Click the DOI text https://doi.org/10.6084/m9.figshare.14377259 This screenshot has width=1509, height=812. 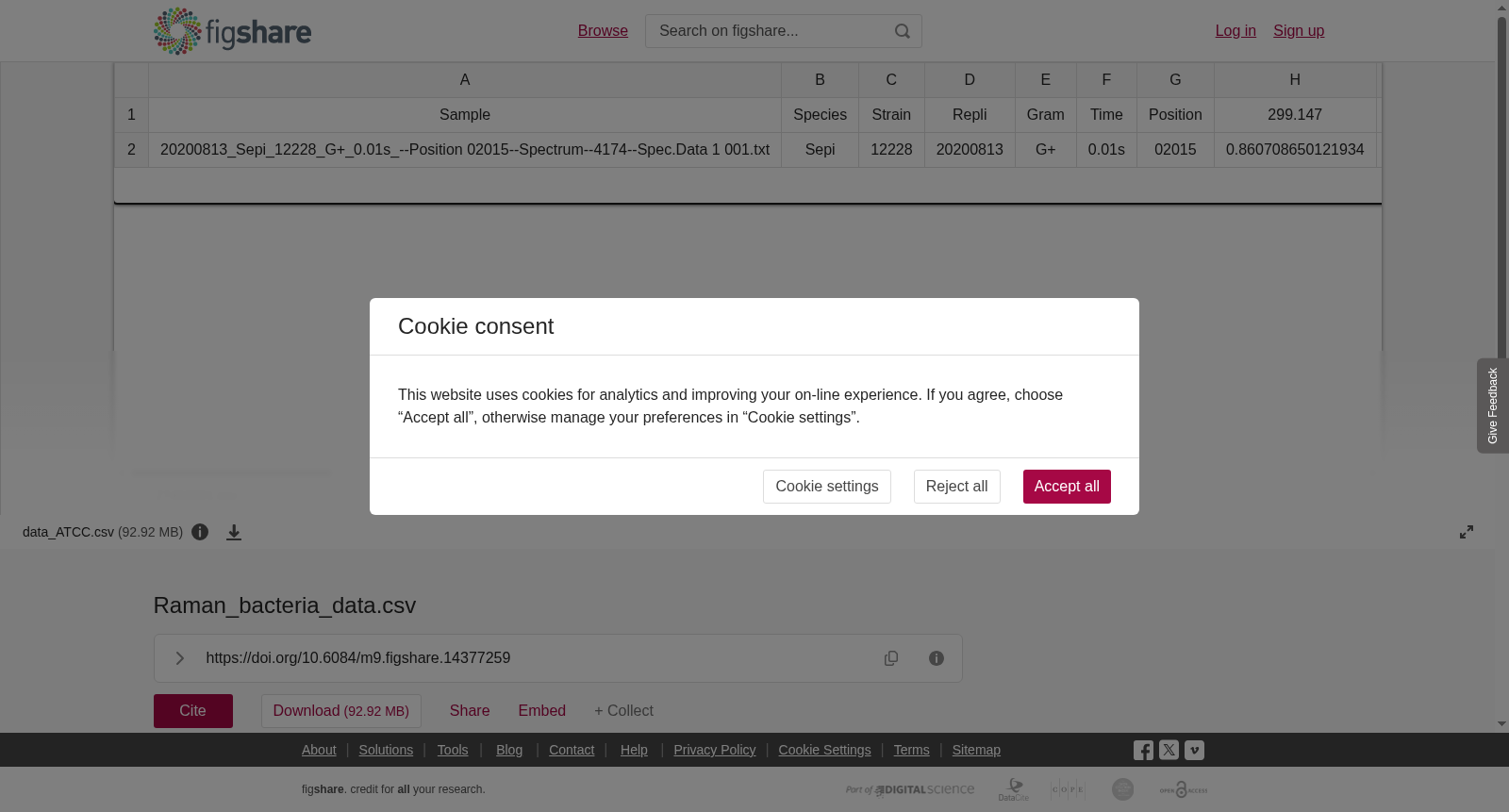tap(358, 658)
